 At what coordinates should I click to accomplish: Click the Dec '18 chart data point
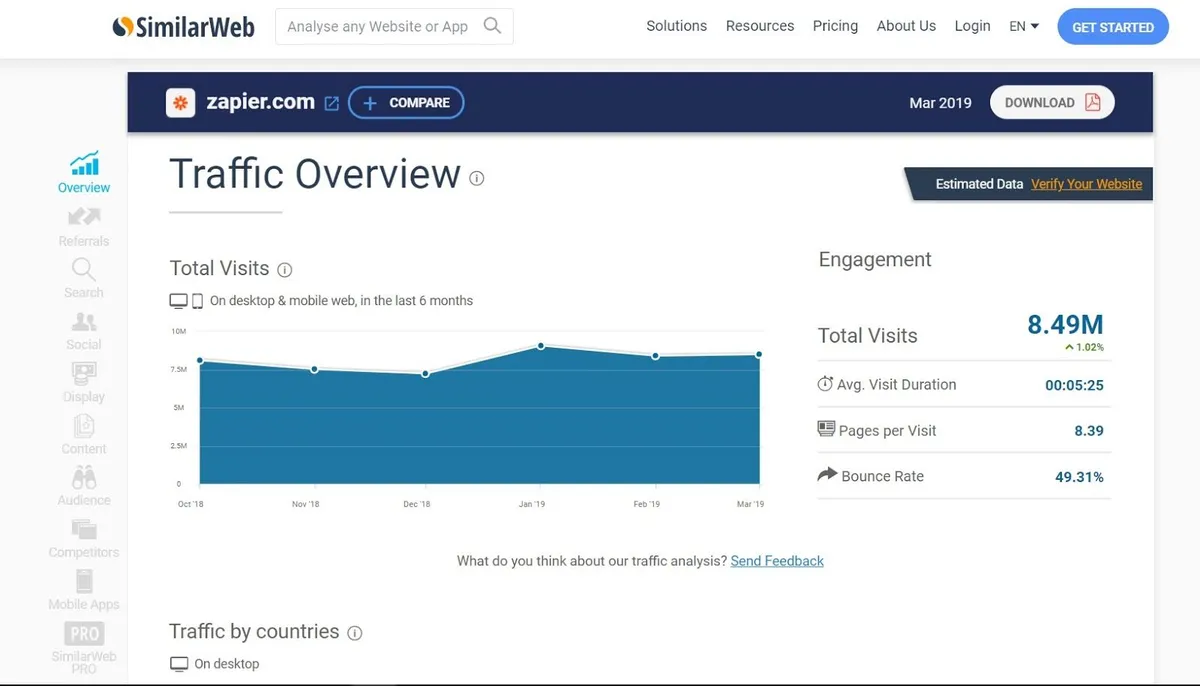[426, 374]
